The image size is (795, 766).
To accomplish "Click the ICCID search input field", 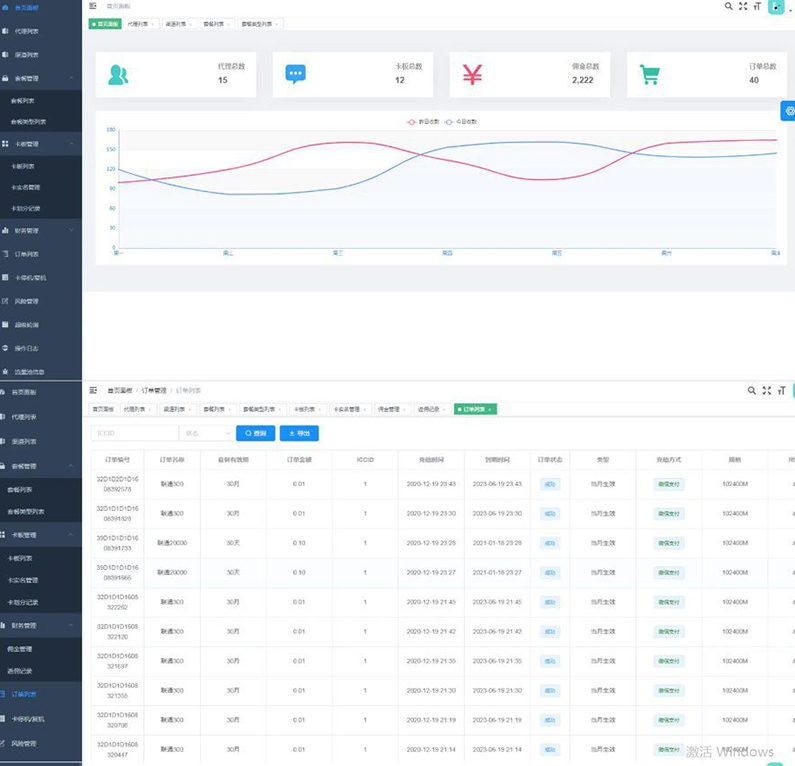I will (x=134, y=433).
